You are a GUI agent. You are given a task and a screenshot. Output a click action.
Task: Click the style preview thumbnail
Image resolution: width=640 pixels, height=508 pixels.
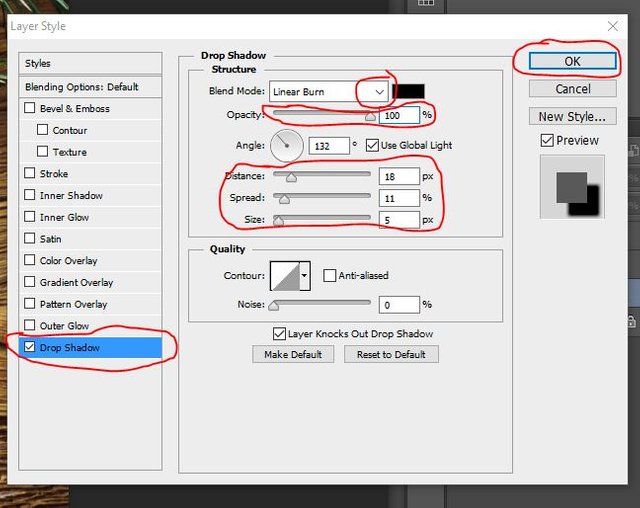point(572,187)
